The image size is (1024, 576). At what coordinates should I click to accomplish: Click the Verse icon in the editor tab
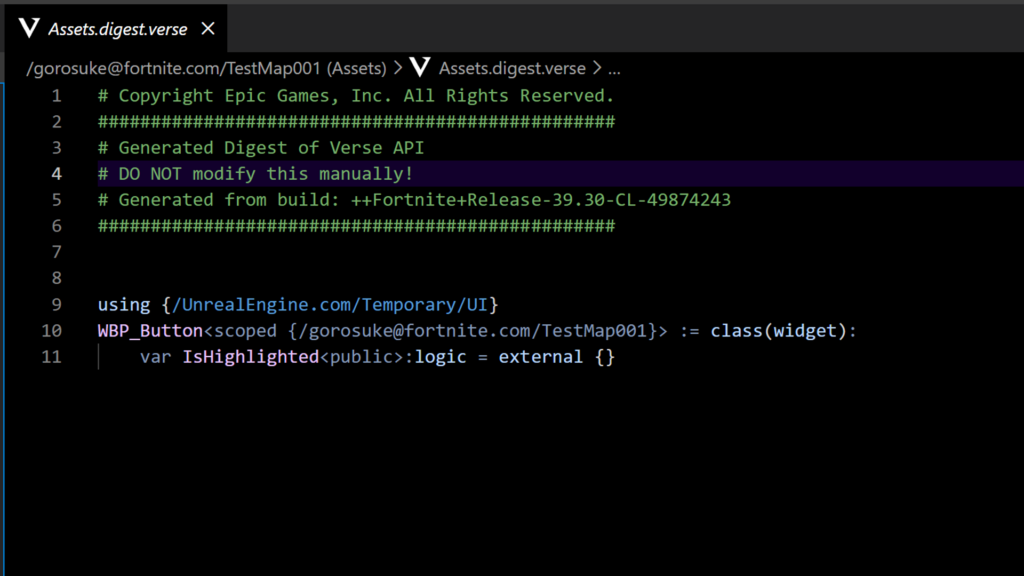pos(30,29)
